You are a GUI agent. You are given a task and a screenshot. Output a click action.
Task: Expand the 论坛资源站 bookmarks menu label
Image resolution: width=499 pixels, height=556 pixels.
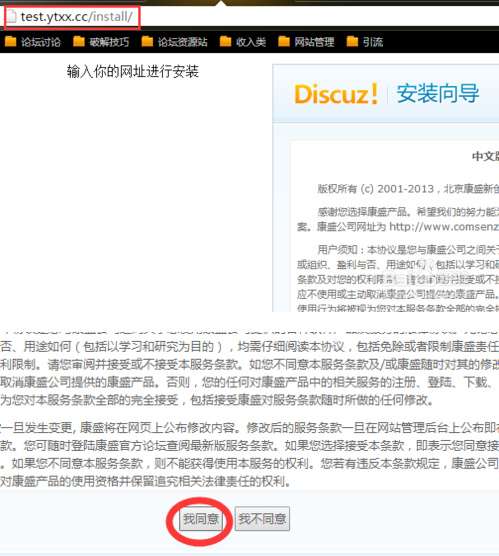pyautogui.click(x=183, y=42)
